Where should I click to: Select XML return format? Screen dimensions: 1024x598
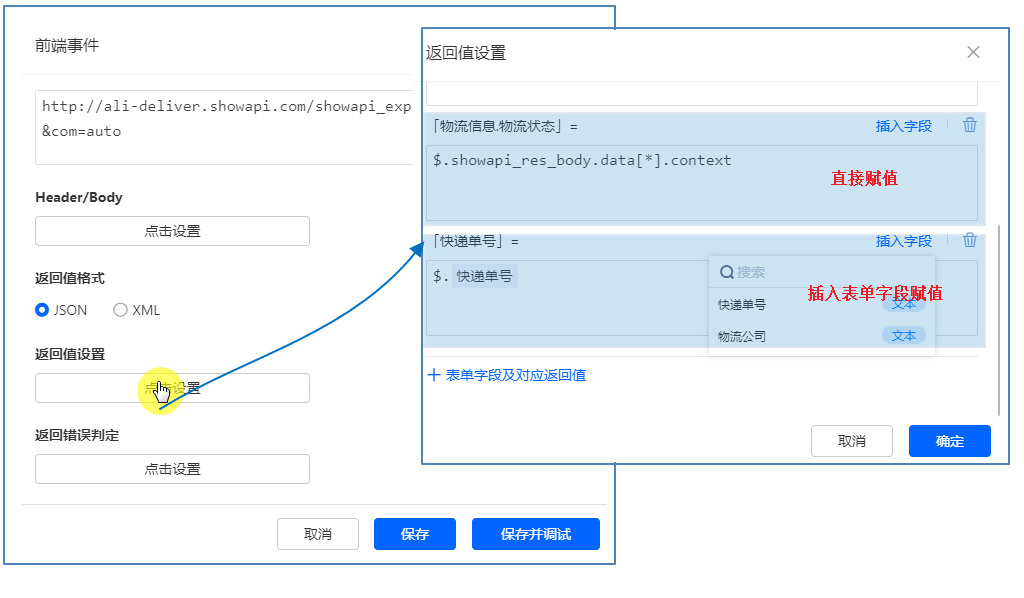[121, 310]
